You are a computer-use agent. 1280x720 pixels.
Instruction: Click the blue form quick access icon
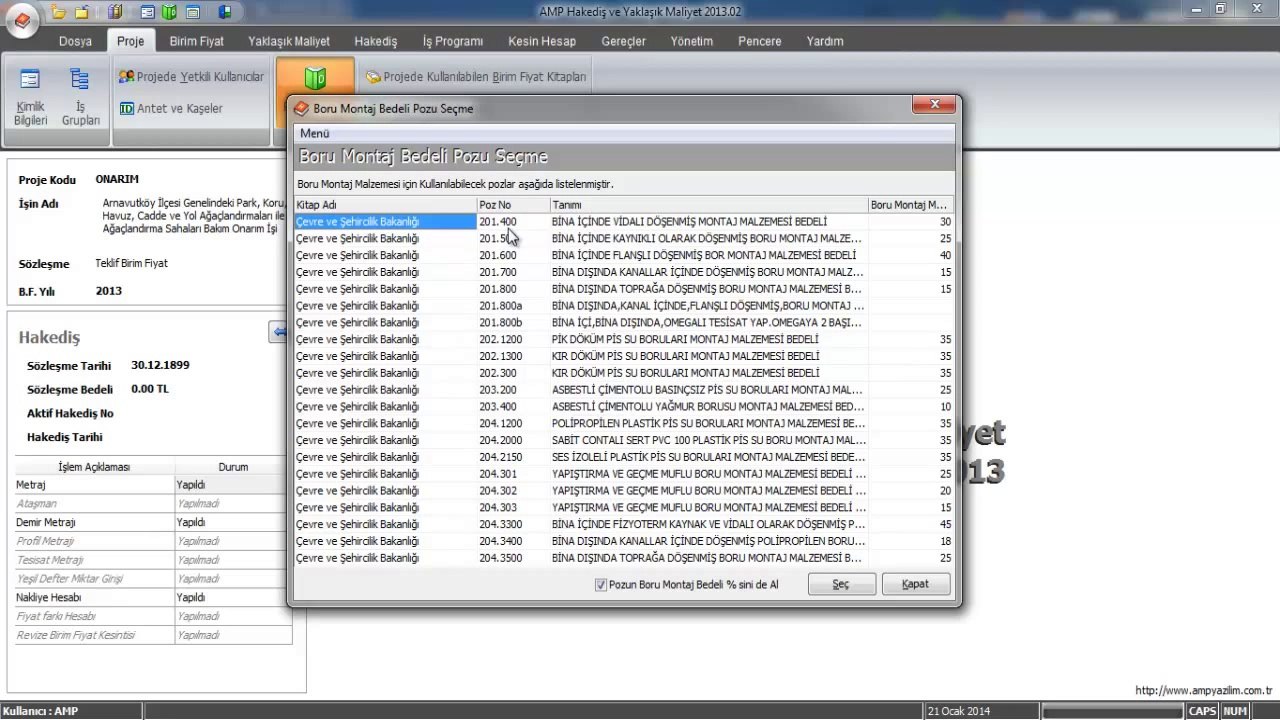(x=148, y=12)
